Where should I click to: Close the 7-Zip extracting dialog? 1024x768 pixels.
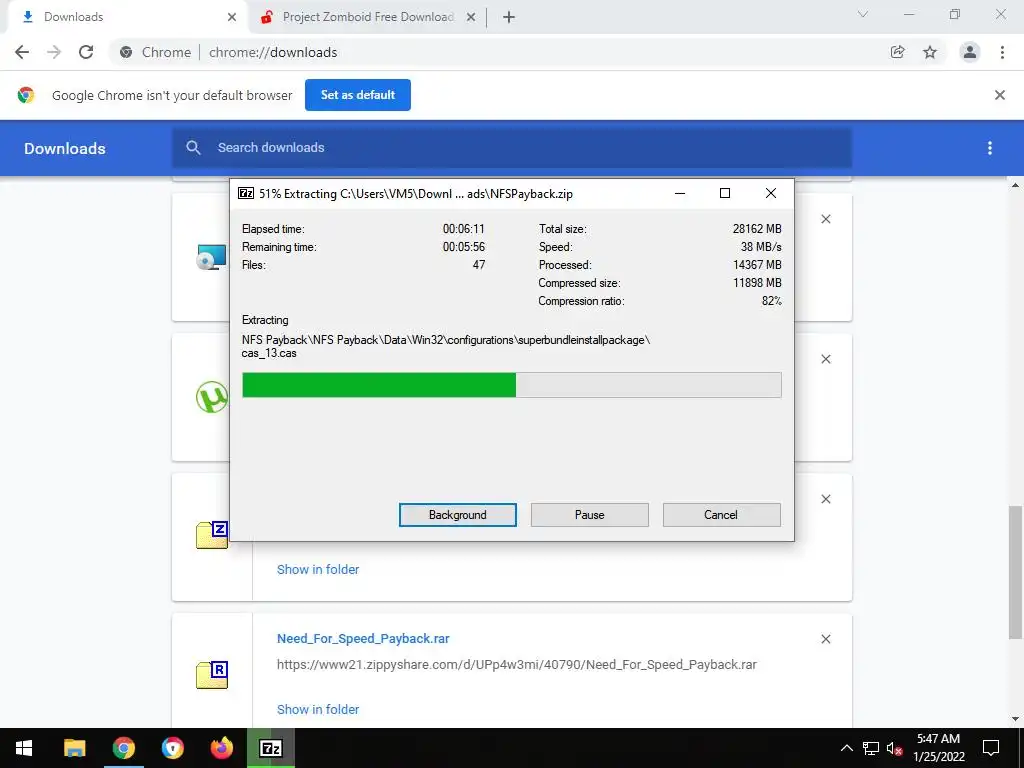[771, 193]
